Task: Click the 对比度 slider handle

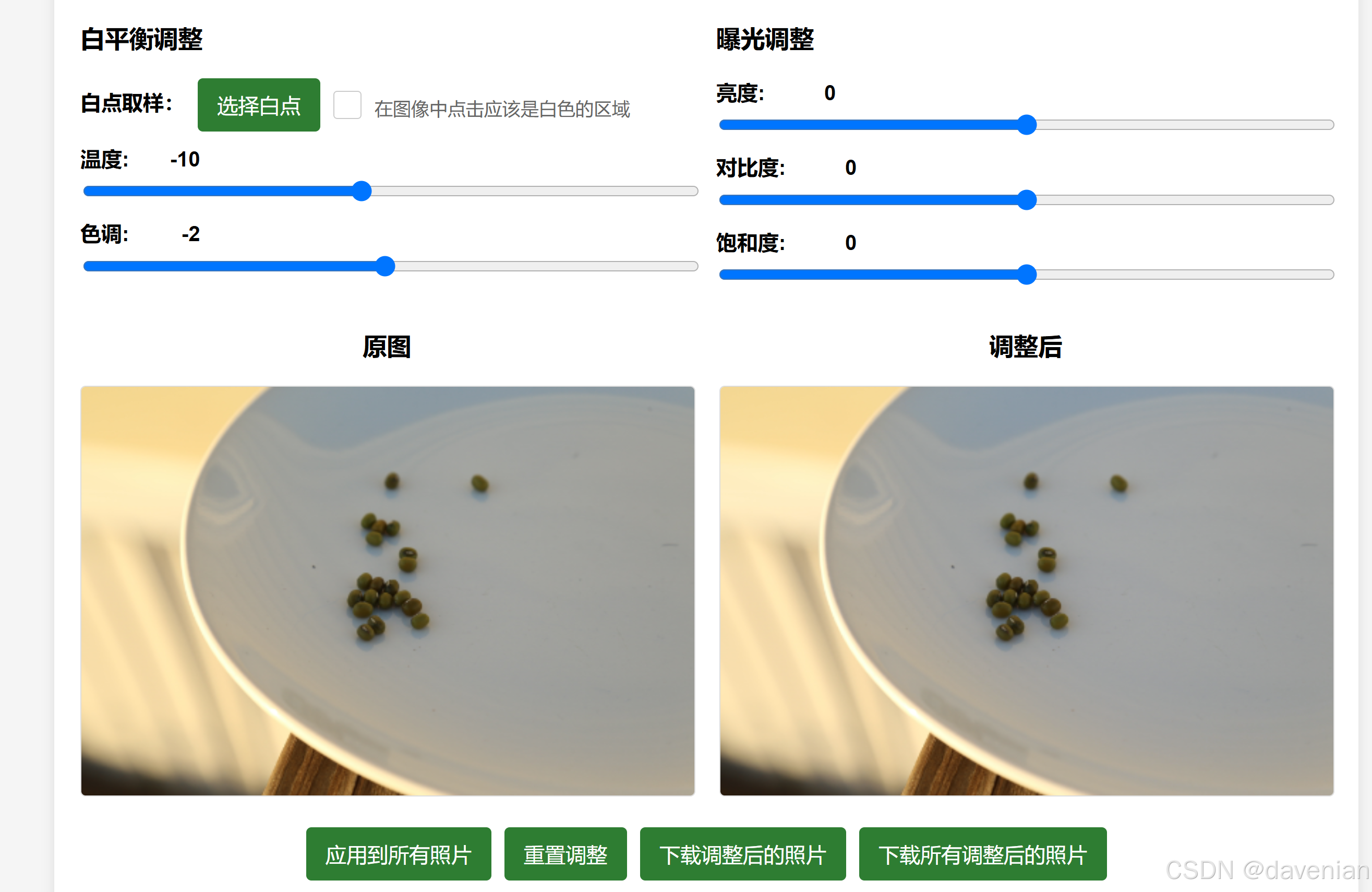Action: pyautogui.click(x=1027, y=199)
